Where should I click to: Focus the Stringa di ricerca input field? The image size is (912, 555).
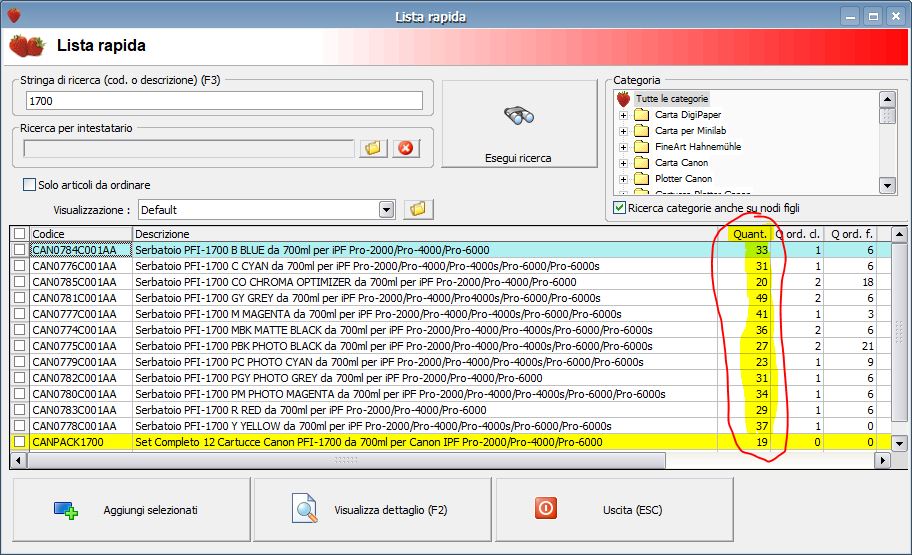pos(224,101)
